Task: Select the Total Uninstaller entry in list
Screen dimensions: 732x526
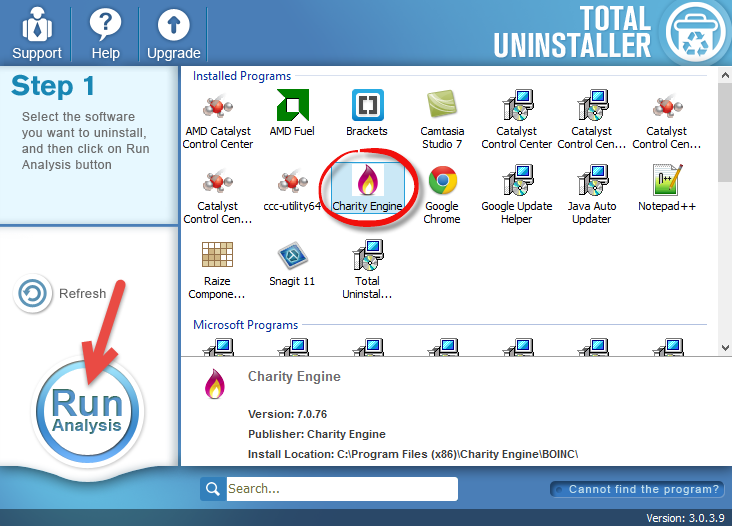Action: pos(367,270)
